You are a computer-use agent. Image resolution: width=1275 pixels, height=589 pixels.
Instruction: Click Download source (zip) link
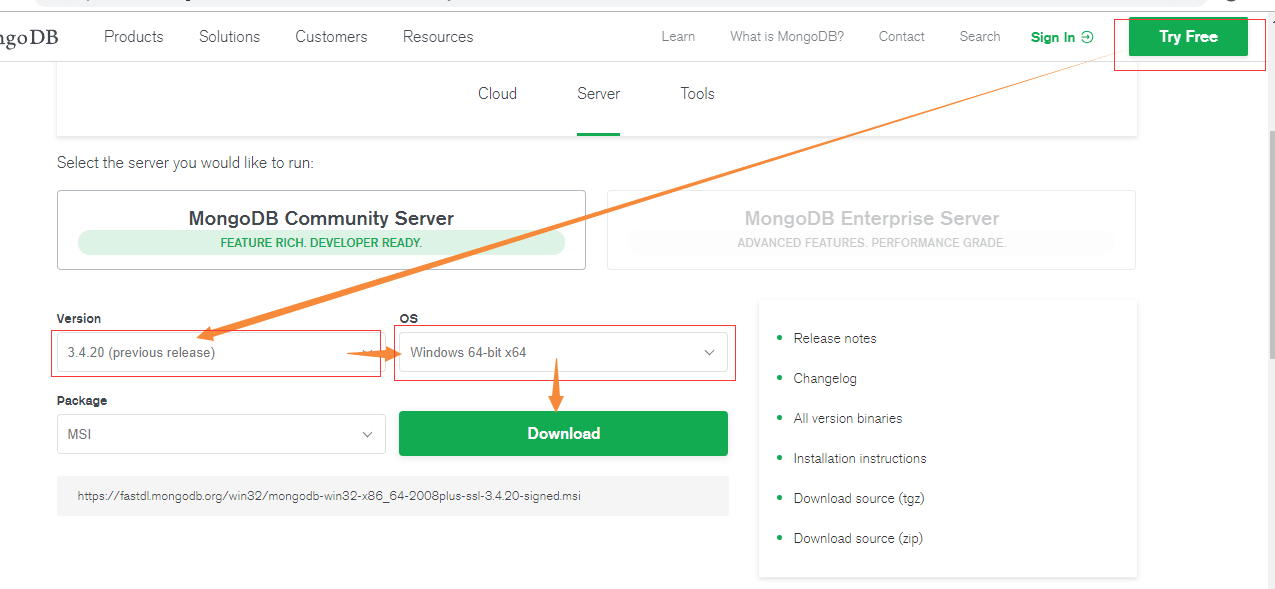858,538
